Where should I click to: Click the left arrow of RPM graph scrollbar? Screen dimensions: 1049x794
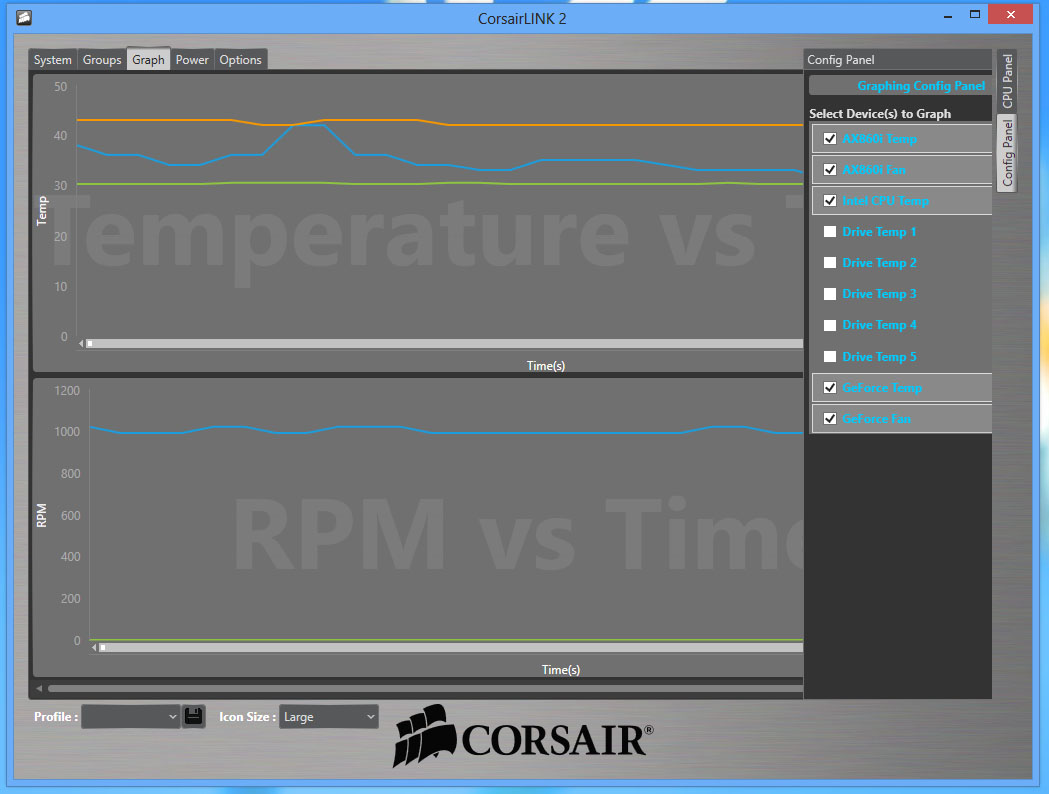[x=94, y=648]
